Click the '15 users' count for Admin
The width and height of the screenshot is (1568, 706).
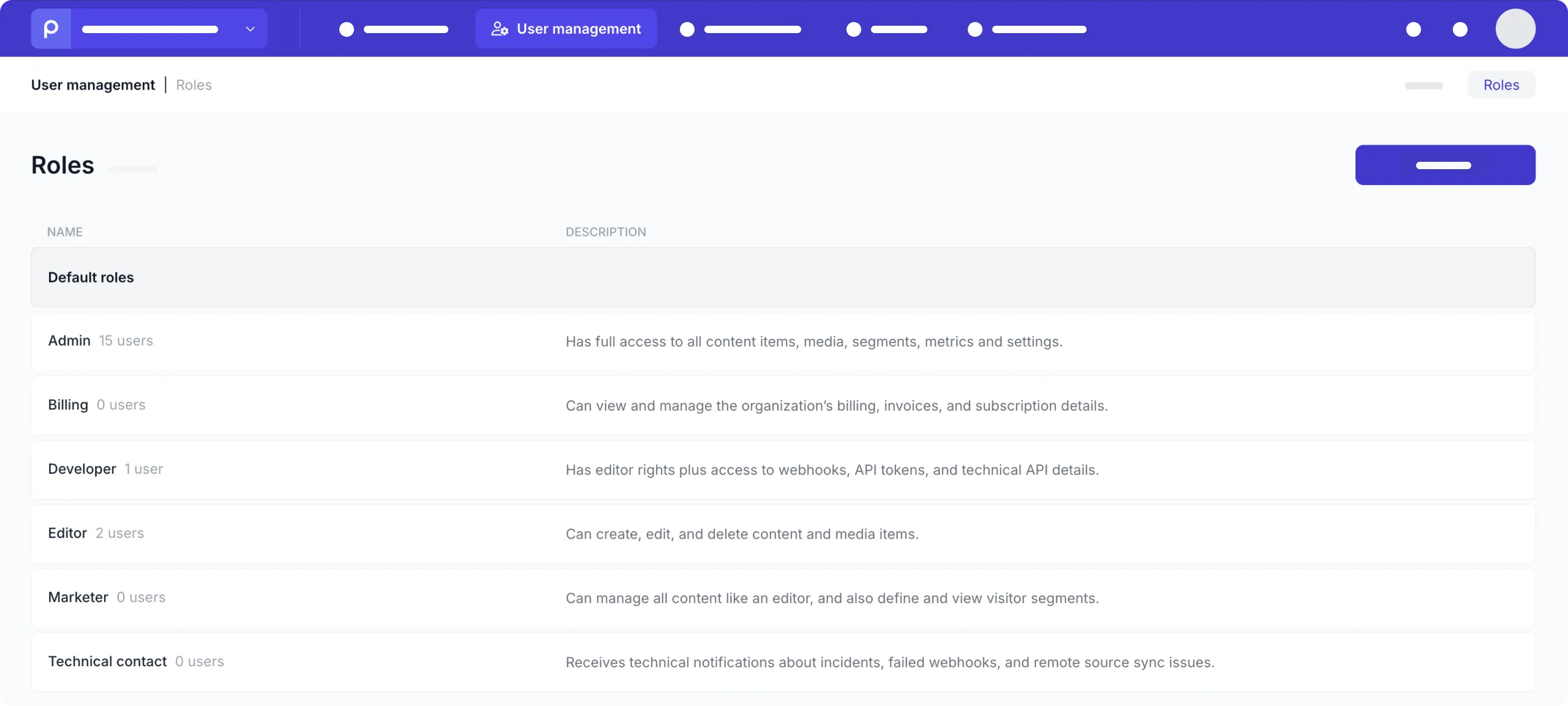pos(126,341)
